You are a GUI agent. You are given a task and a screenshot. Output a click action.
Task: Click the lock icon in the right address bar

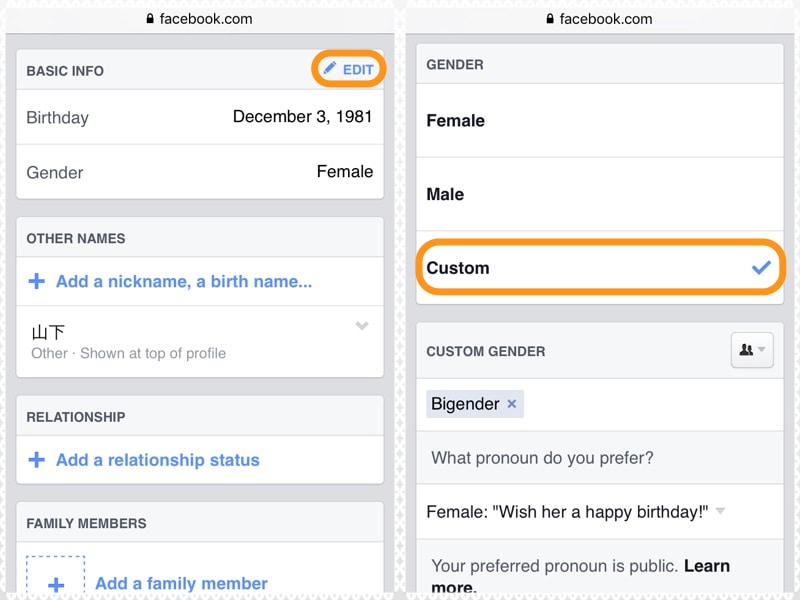(549, 18)
